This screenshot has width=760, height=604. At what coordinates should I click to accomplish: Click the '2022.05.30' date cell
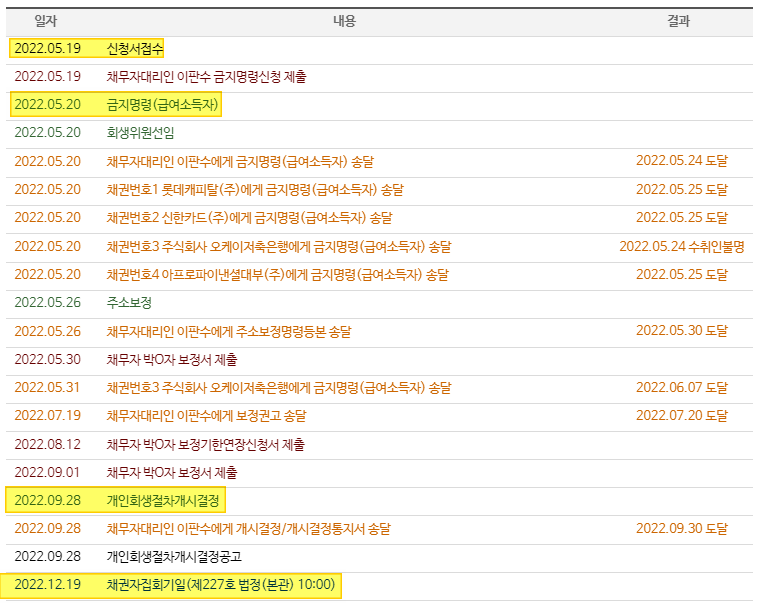48,360
